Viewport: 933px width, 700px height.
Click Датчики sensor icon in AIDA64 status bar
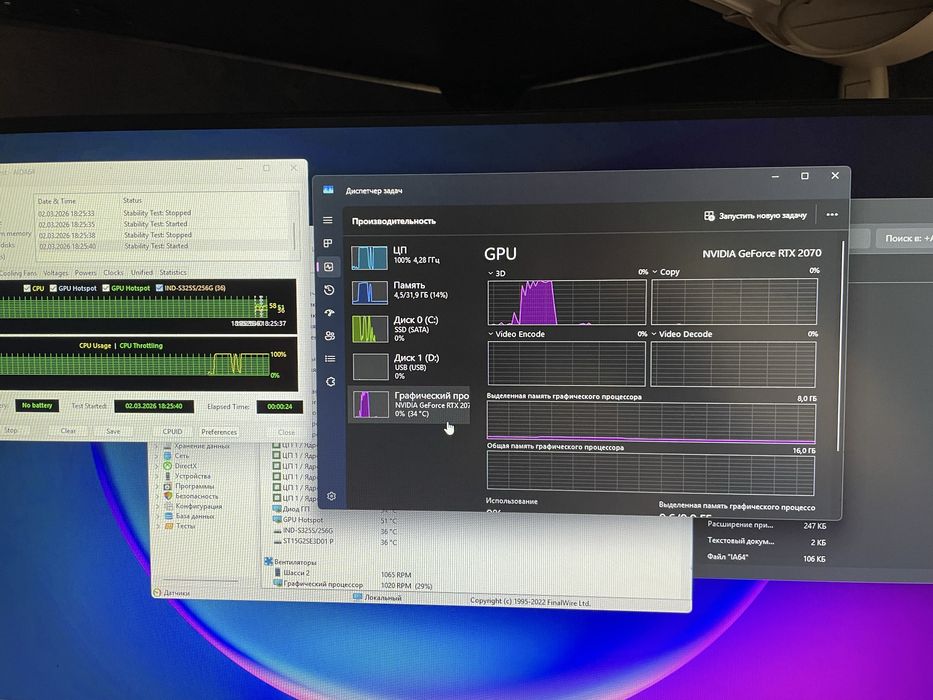(157, 593)
